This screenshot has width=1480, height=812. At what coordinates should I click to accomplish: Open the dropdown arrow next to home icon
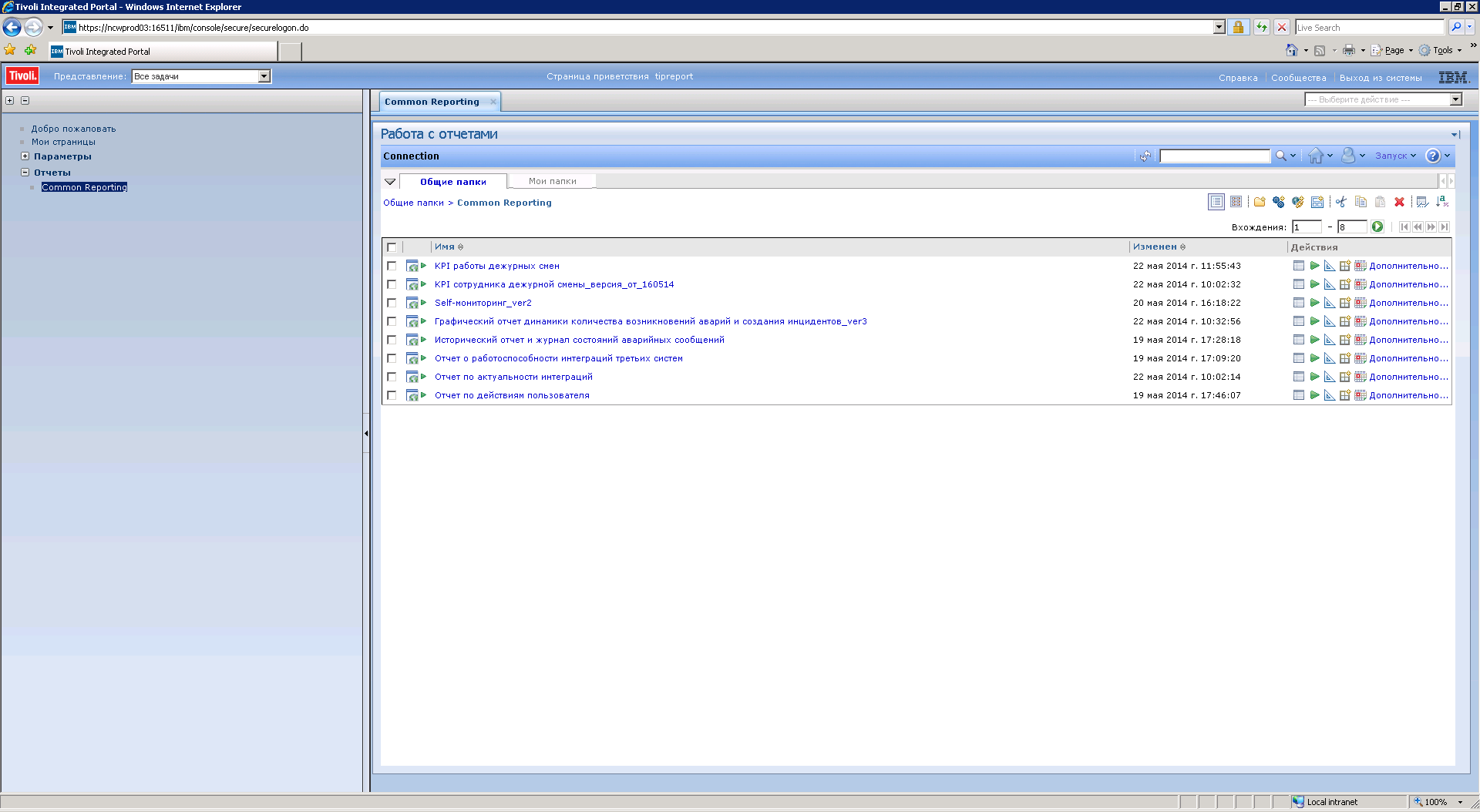point(1330,156)
